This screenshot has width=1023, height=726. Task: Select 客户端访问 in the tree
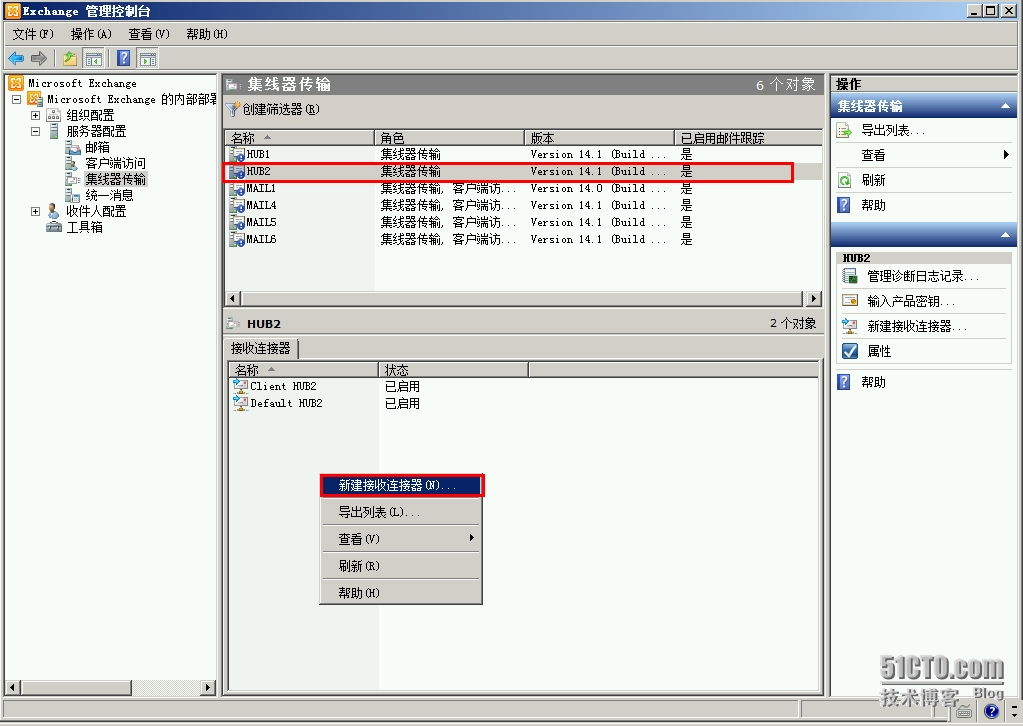click(115, 163)
